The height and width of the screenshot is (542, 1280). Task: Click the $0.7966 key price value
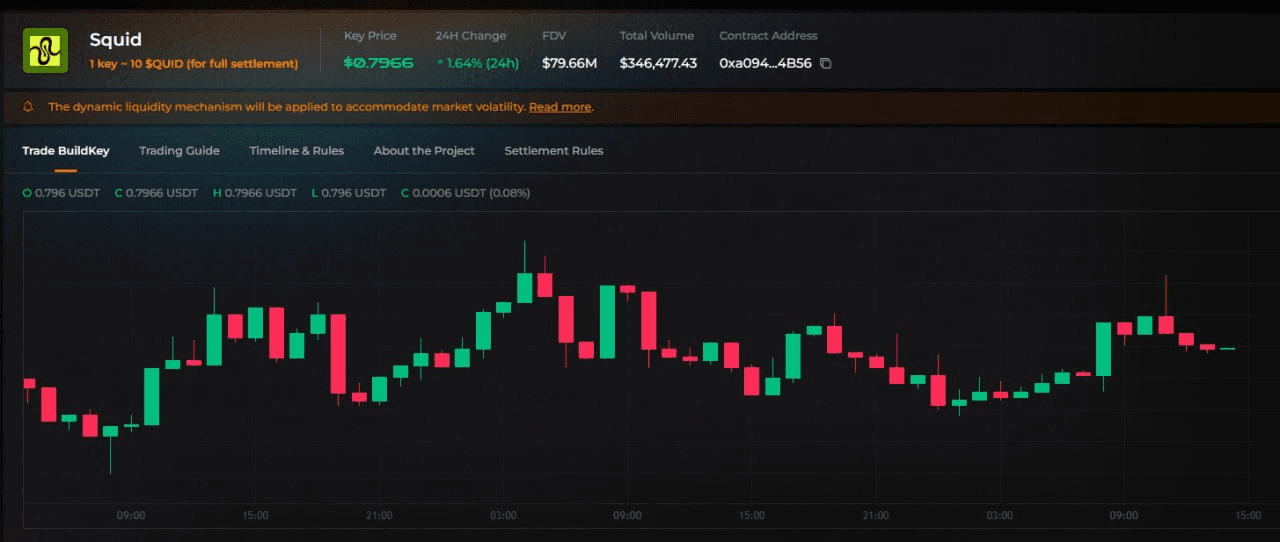click(378, 63)
